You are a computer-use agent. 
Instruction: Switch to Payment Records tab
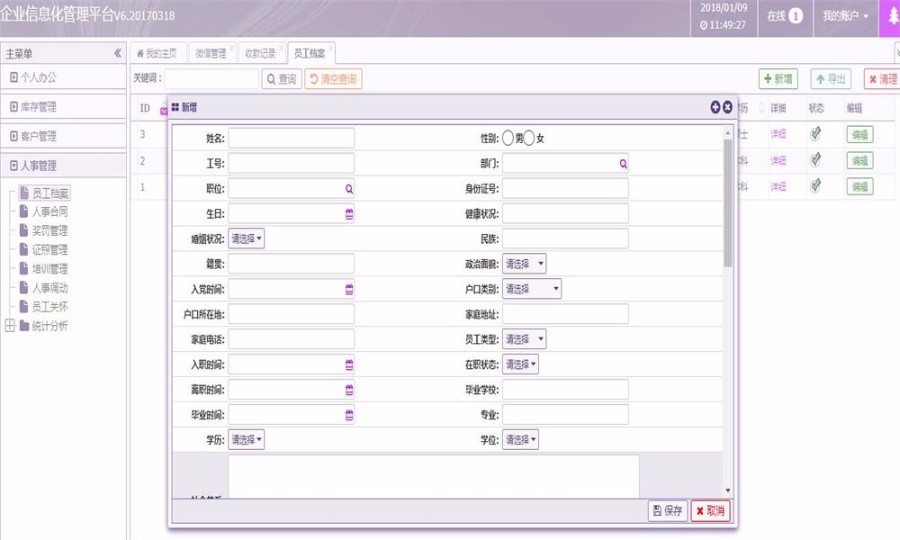point(261,53)
